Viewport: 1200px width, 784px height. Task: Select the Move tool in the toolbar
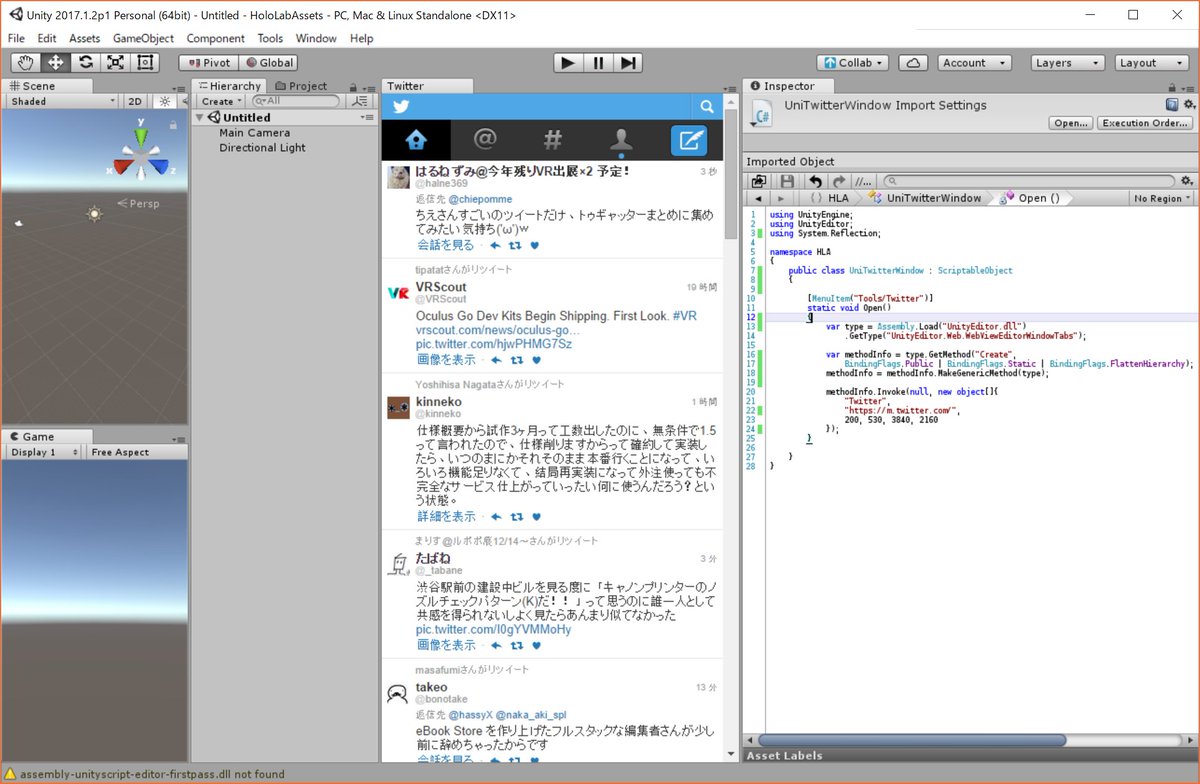click(55, 63)
